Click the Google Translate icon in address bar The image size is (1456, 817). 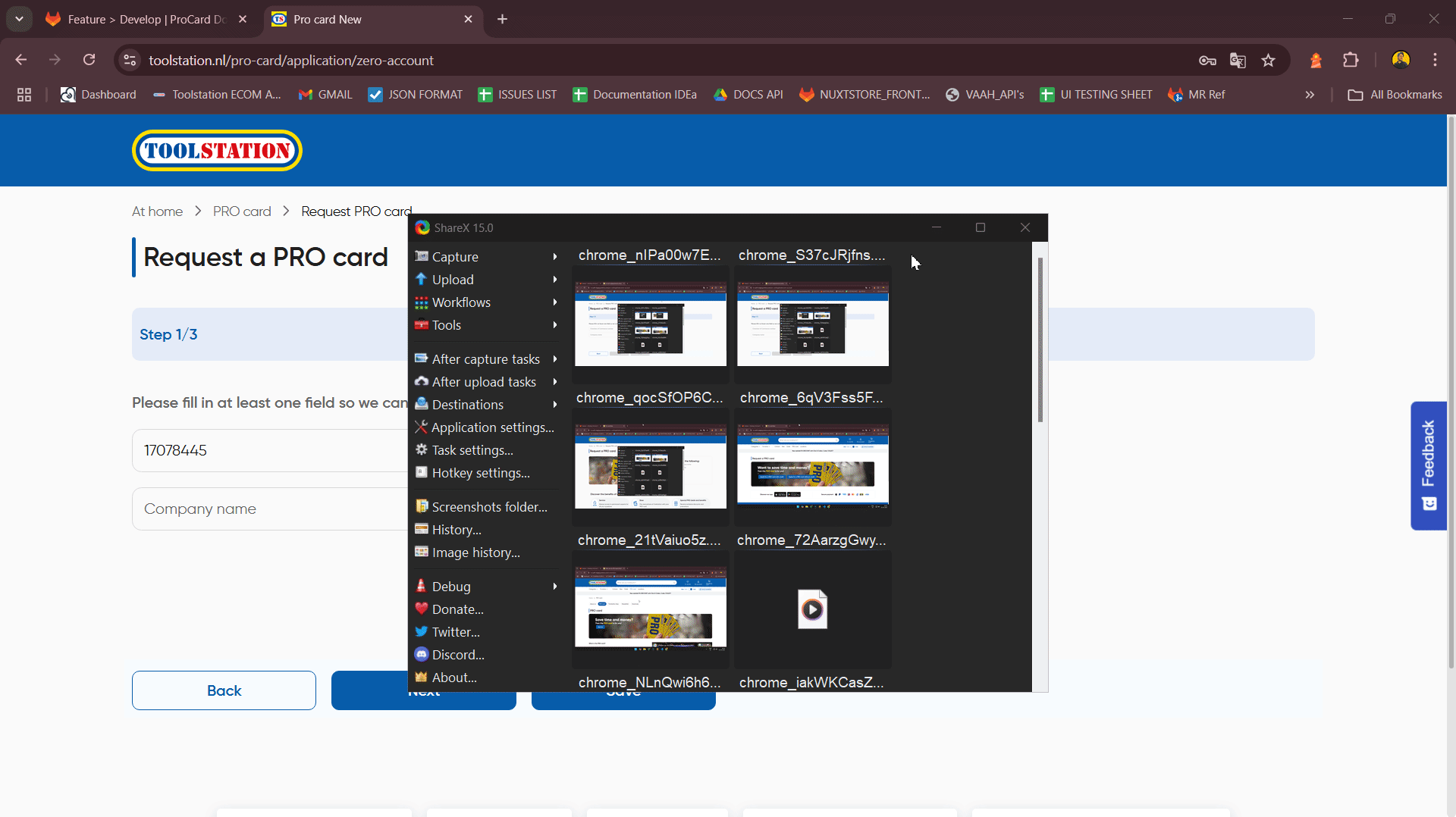pos(1238,61)
